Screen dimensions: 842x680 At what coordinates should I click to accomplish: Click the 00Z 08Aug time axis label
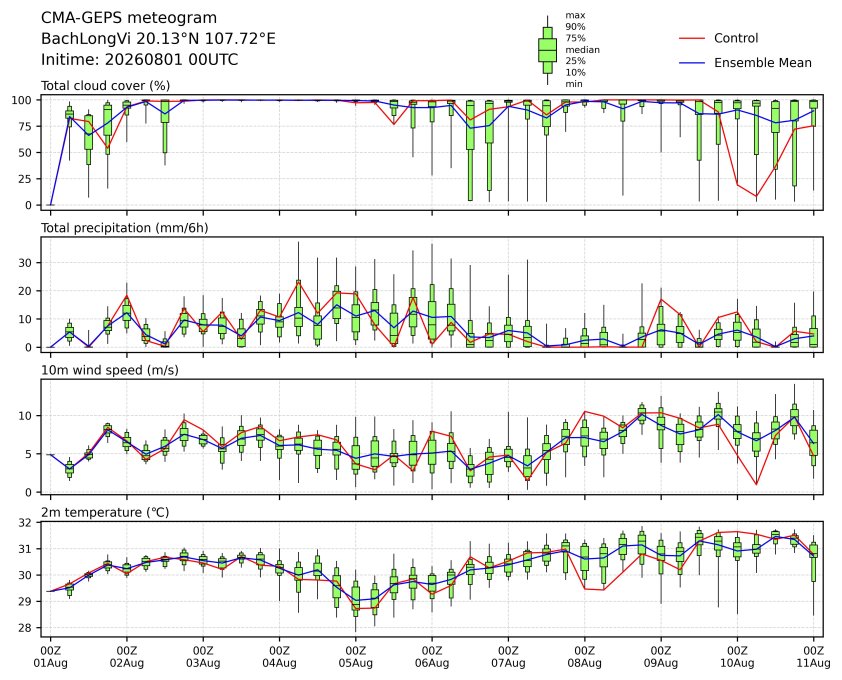(584, 657)
